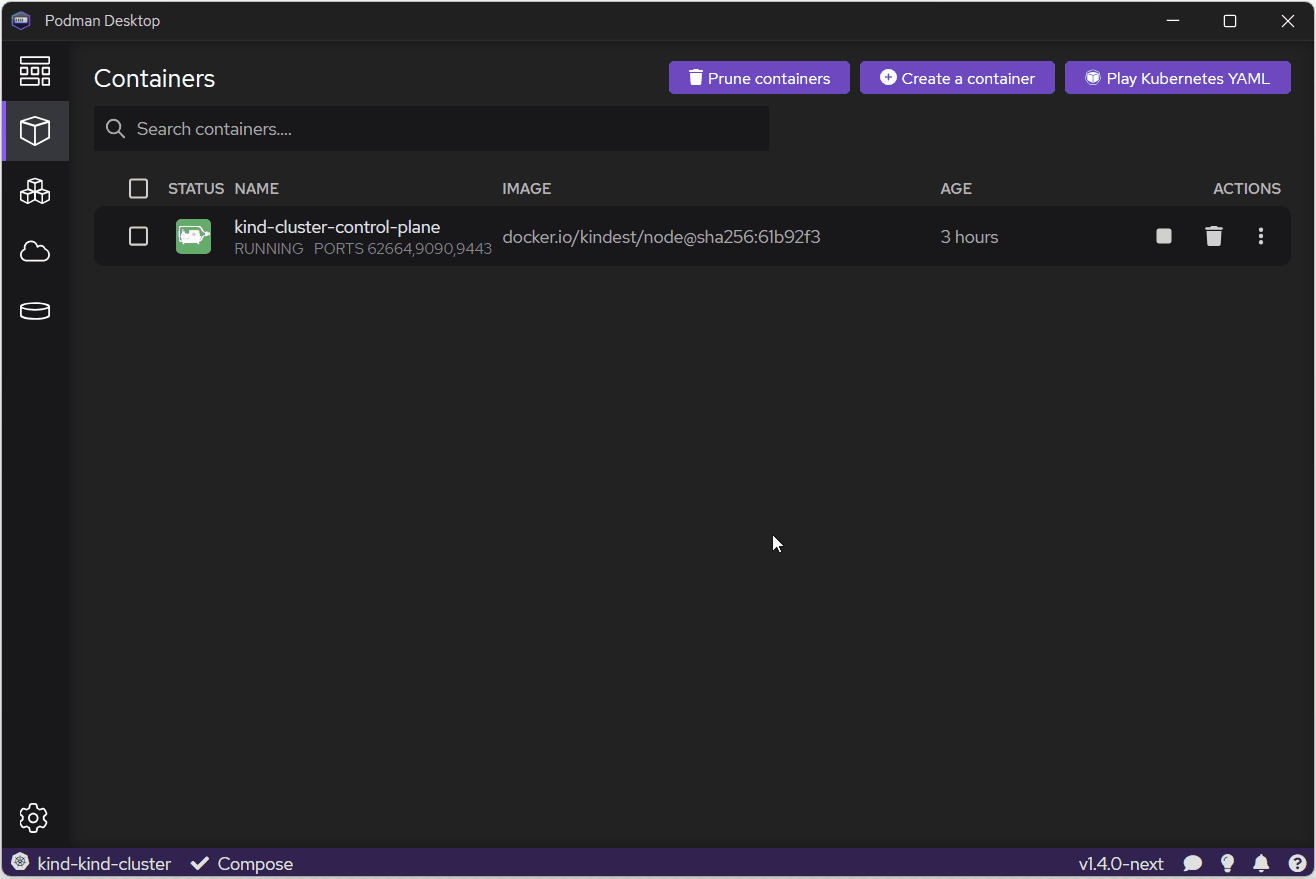Delete the kind-cluster-control-plane container

pos(1213,236)
